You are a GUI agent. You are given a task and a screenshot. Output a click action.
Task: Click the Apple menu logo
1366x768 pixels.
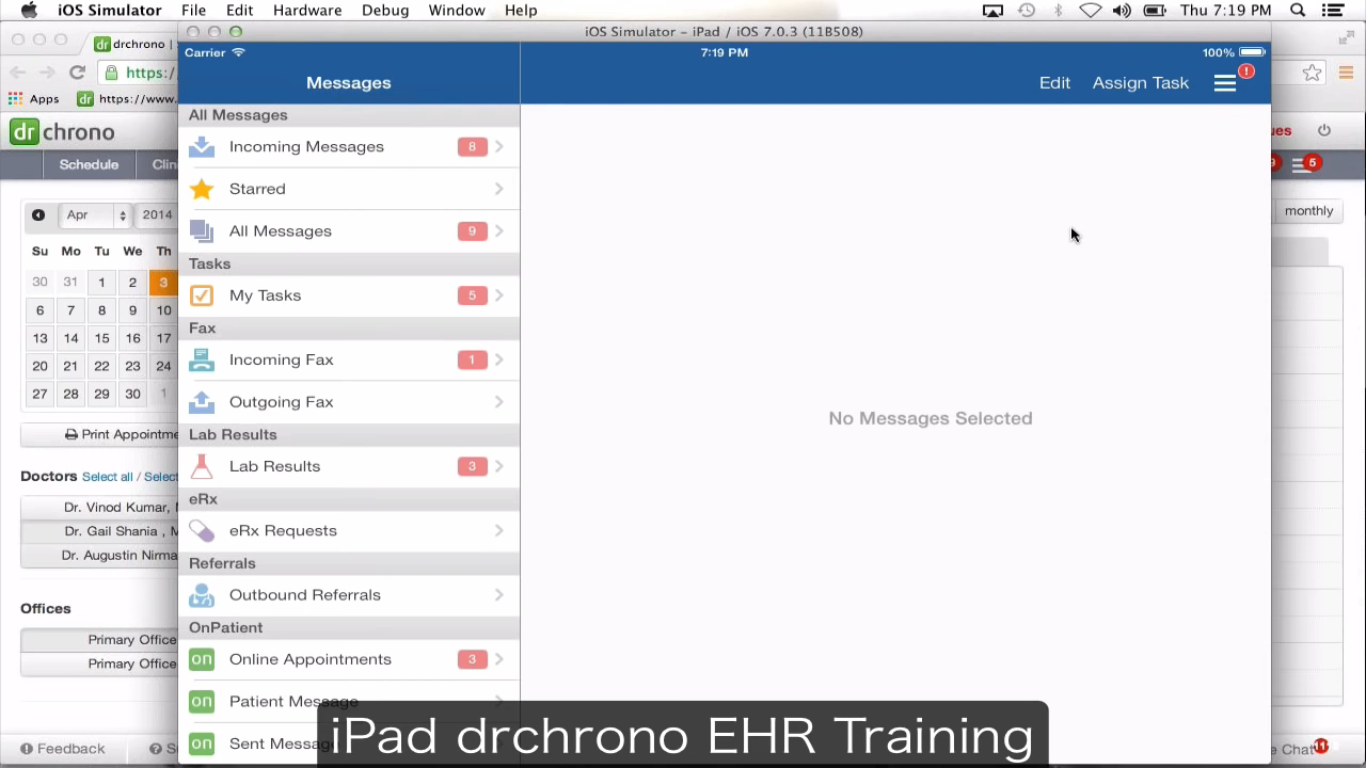pyautogui.click(x=29, y=10)
